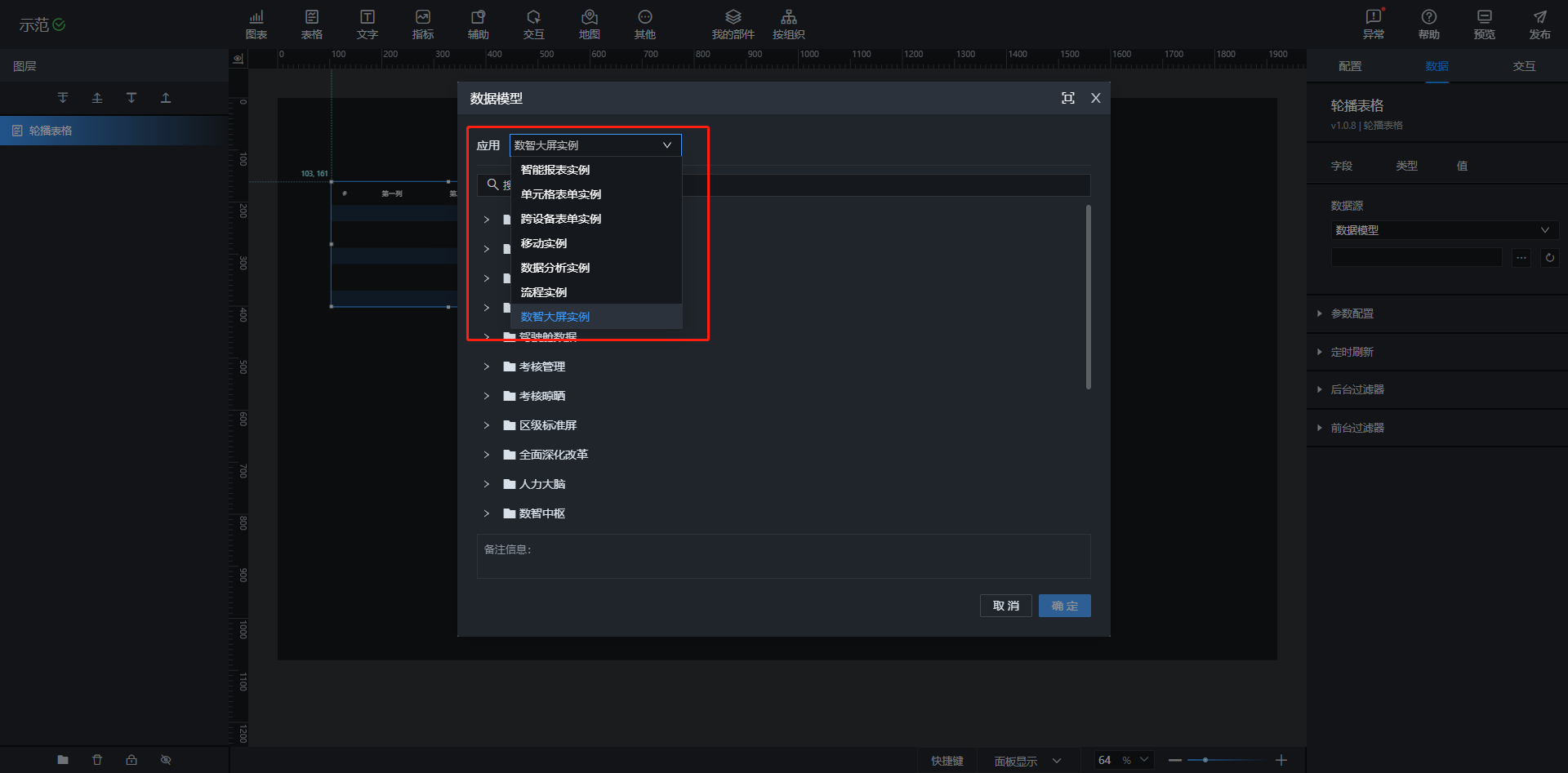Click the refresh icon beside data source field
Image resolution: width=1568 pixels, height=773 pixels.
click(1549, 258)
